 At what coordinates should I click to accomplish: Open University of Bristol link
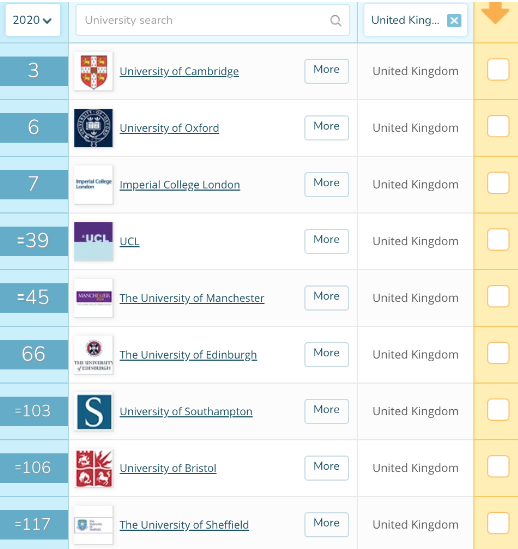[168, 468]
